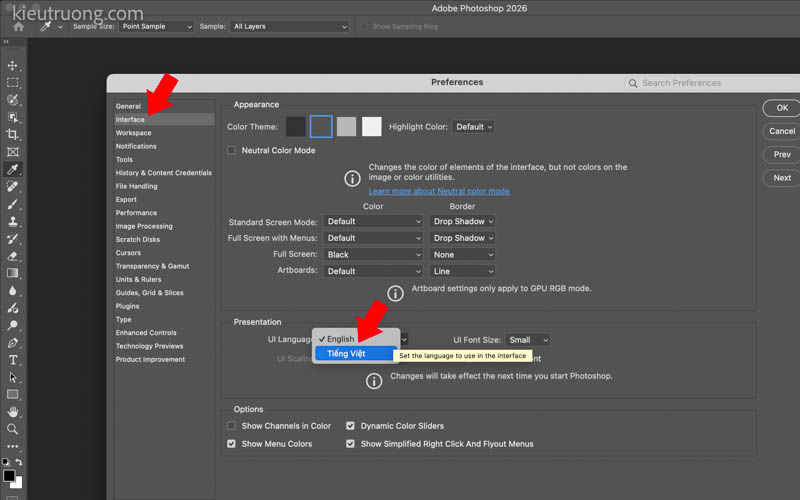Open the Performance preferences section
This screenshot has width=800, height=500.
[x=136, y=213]
